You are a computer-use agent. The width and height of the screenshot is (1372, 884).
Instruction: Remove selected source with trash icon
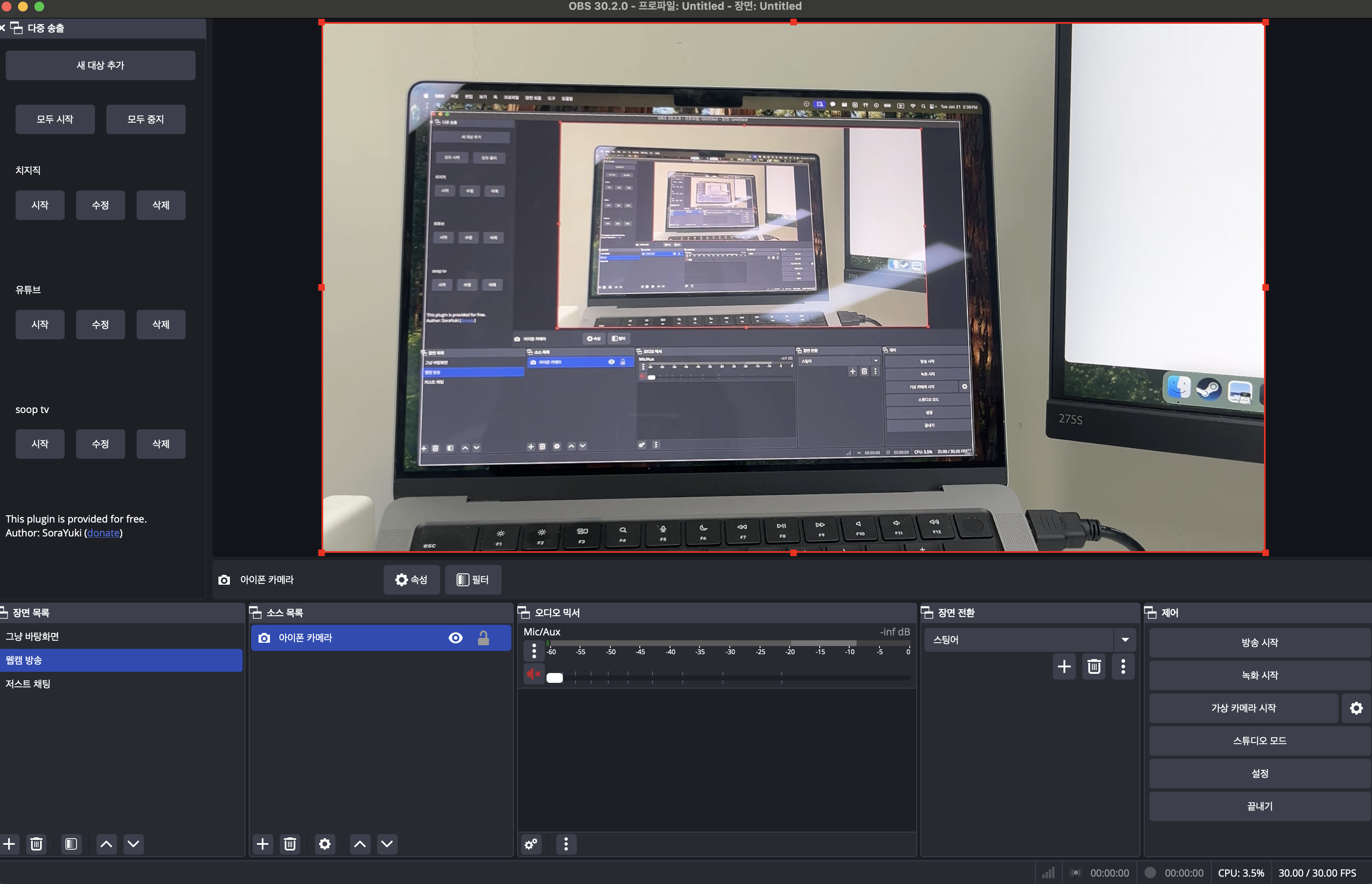[290, 844]
